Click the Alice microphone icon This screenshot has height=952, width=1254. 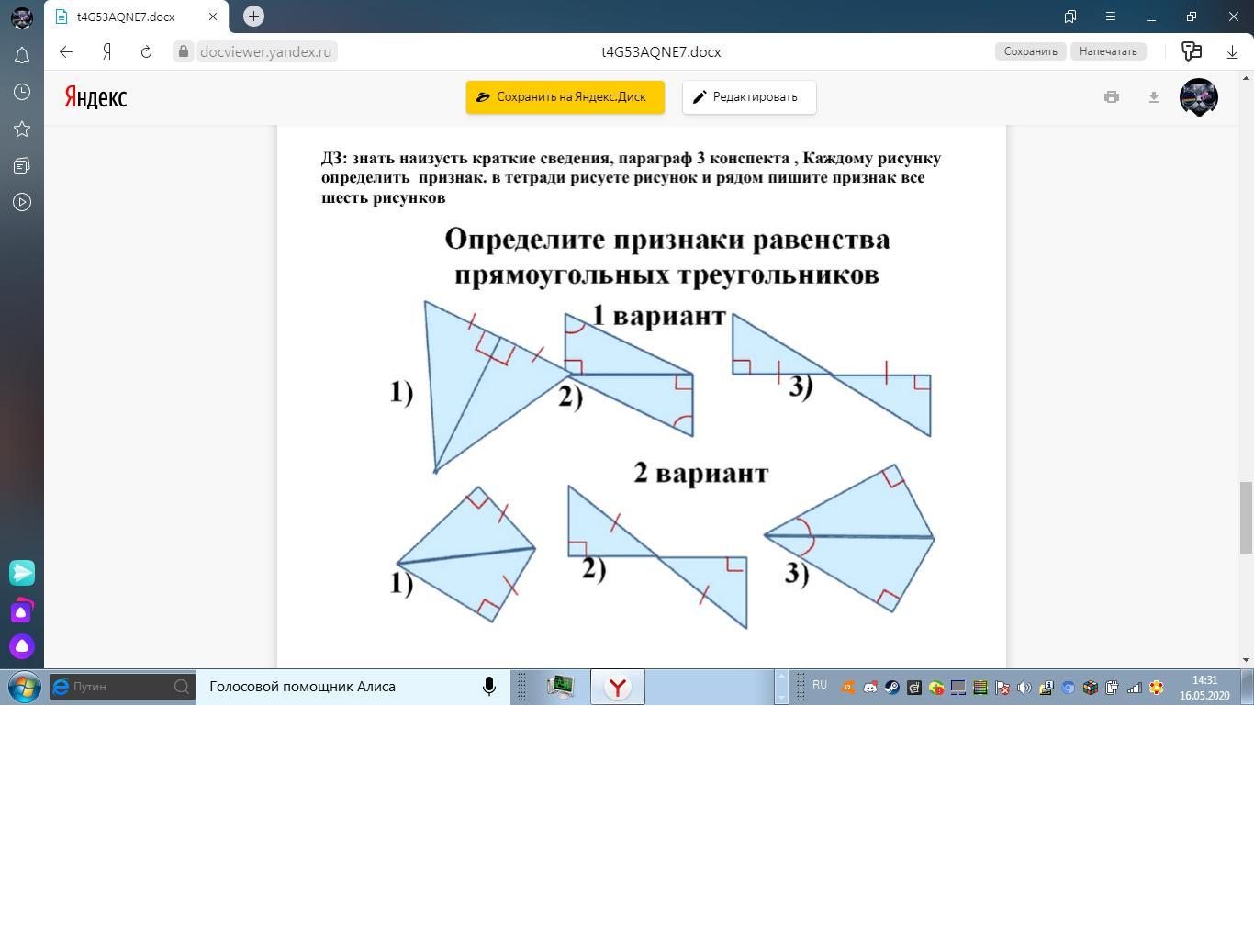point(489,687)
